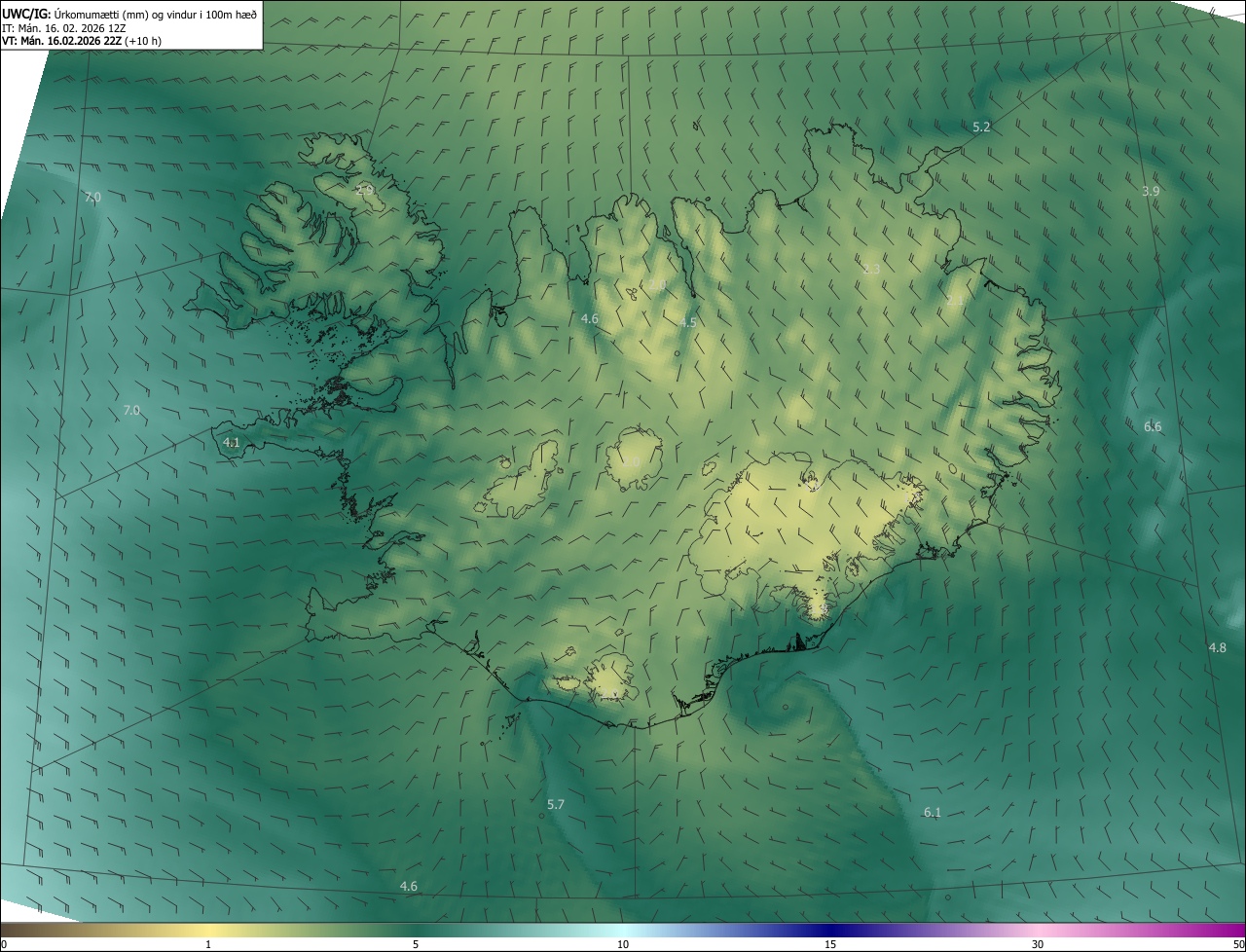Click the initial time line 'IT: Mán. 16. 02. 2026 12Z'
The width and height of the screenshot is (1246, 952).
pyautogui.click(x=63, y=28)
